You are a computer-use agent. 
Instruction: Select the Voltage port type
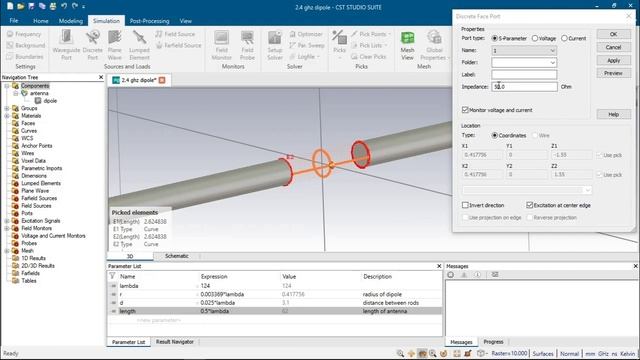(x=535, y=38)
